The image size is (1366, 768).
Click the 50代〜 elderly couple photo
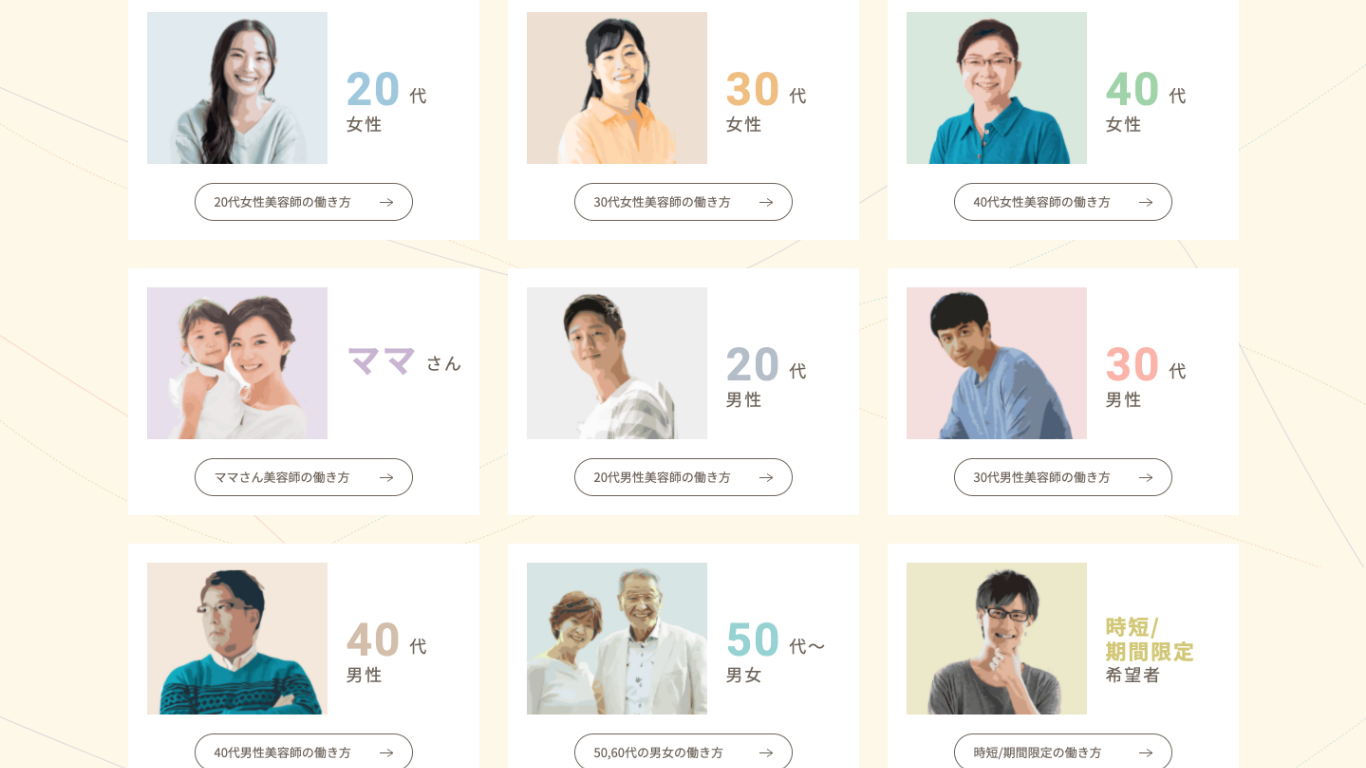tap(617, 638)
